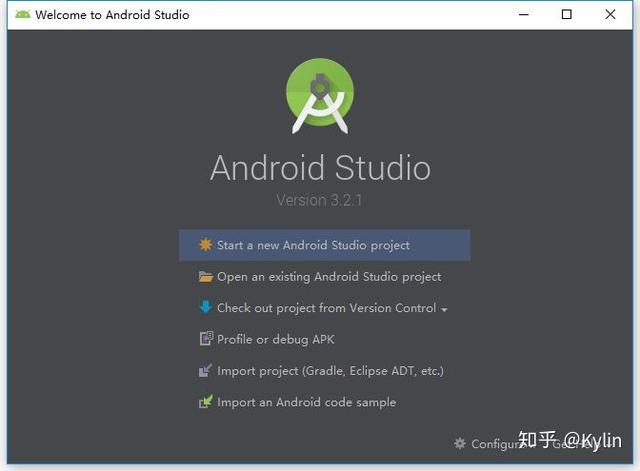Click the Configure gear icon
This screenshot has width=640, height=471.
[460, 443]
